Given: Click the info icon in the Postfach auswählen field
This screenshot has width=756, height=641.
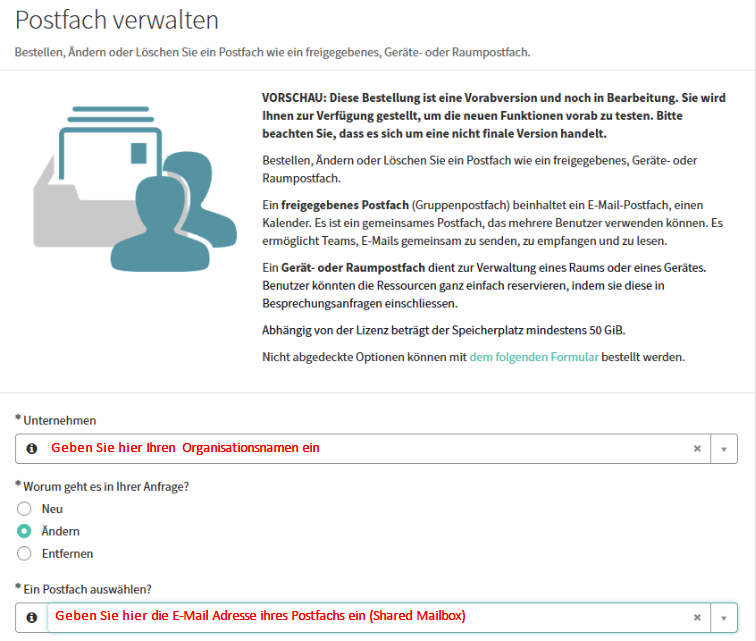Looking at the screenshot, I should 31,617.
